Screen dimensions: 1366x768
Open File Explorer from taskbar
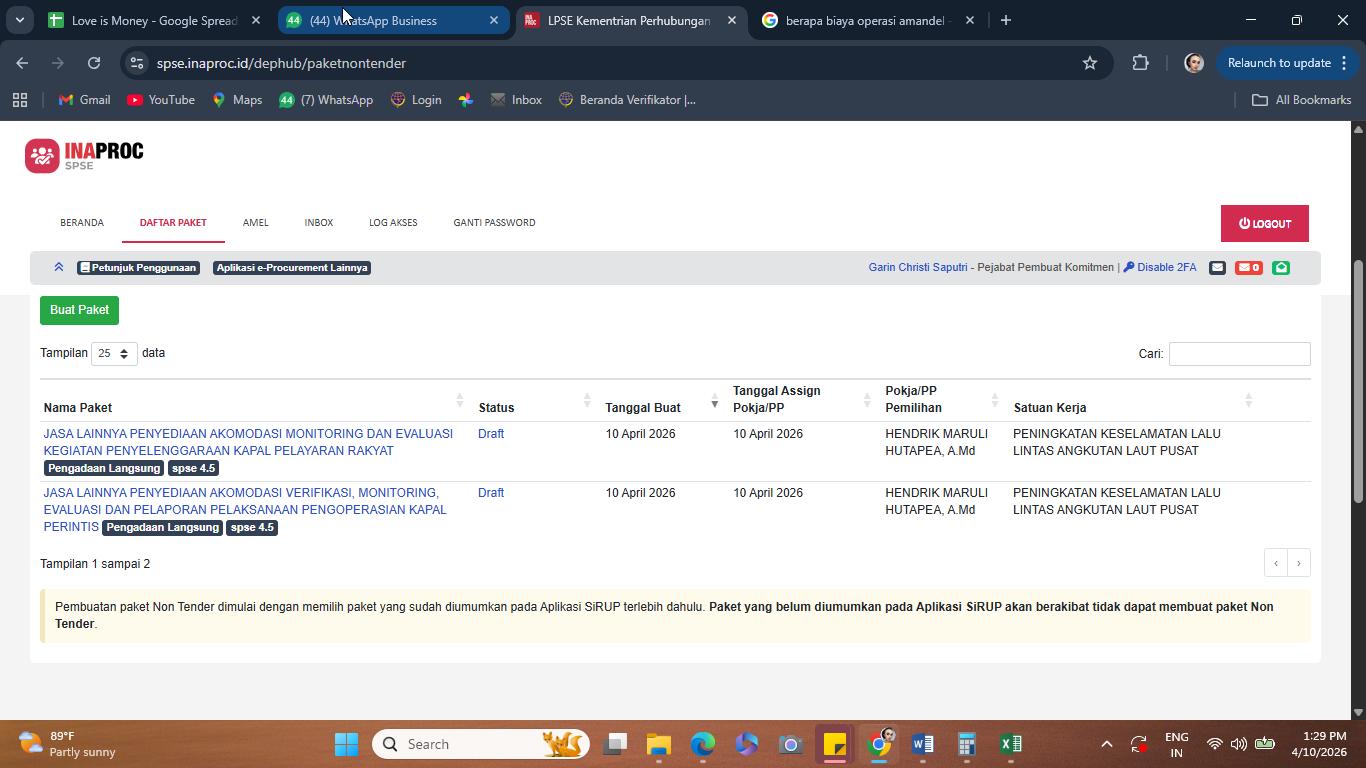click(x=658, y=744)
